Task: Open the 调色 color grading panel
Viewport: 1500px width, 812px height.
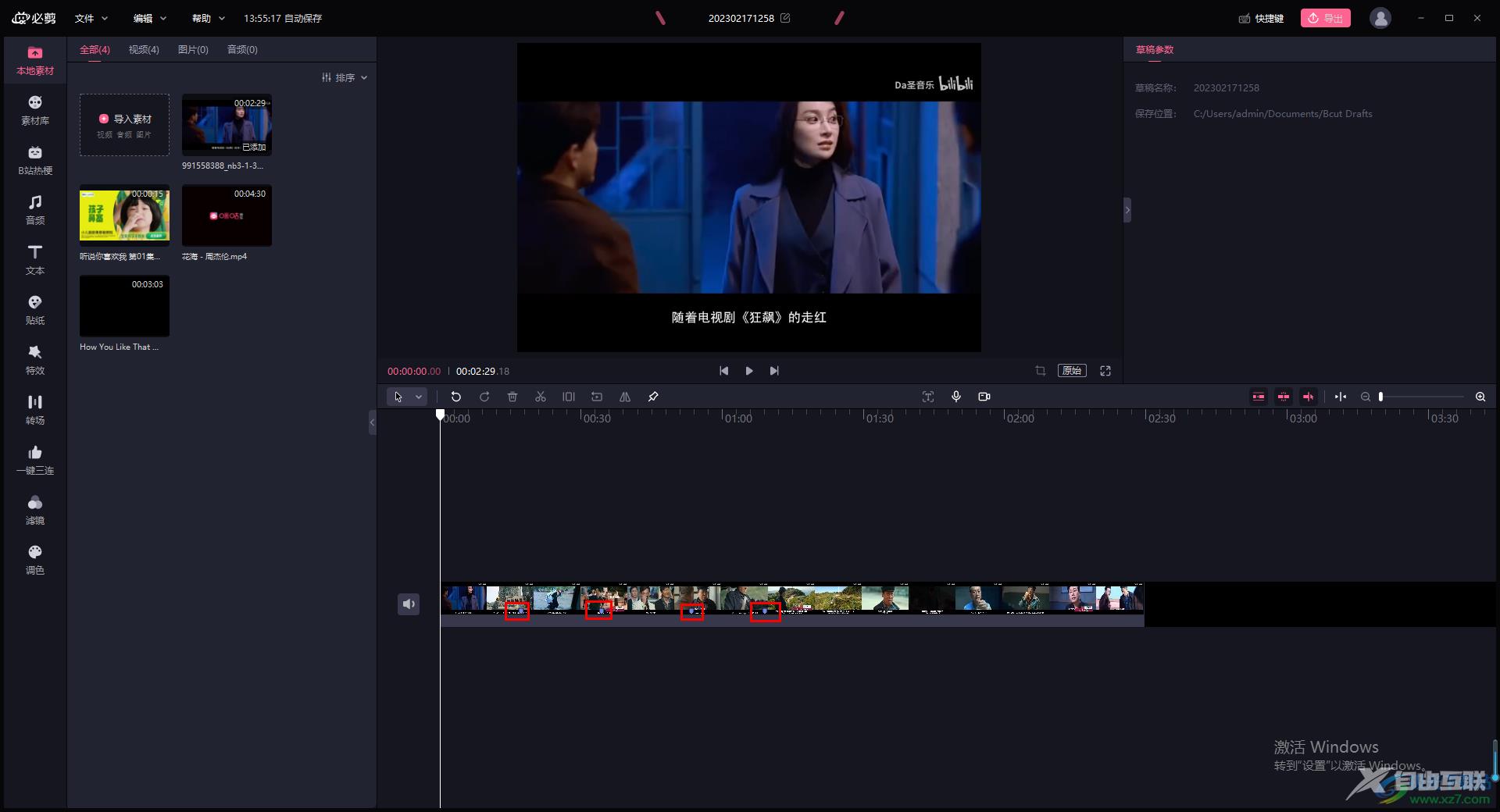Action: click(35, 561)
